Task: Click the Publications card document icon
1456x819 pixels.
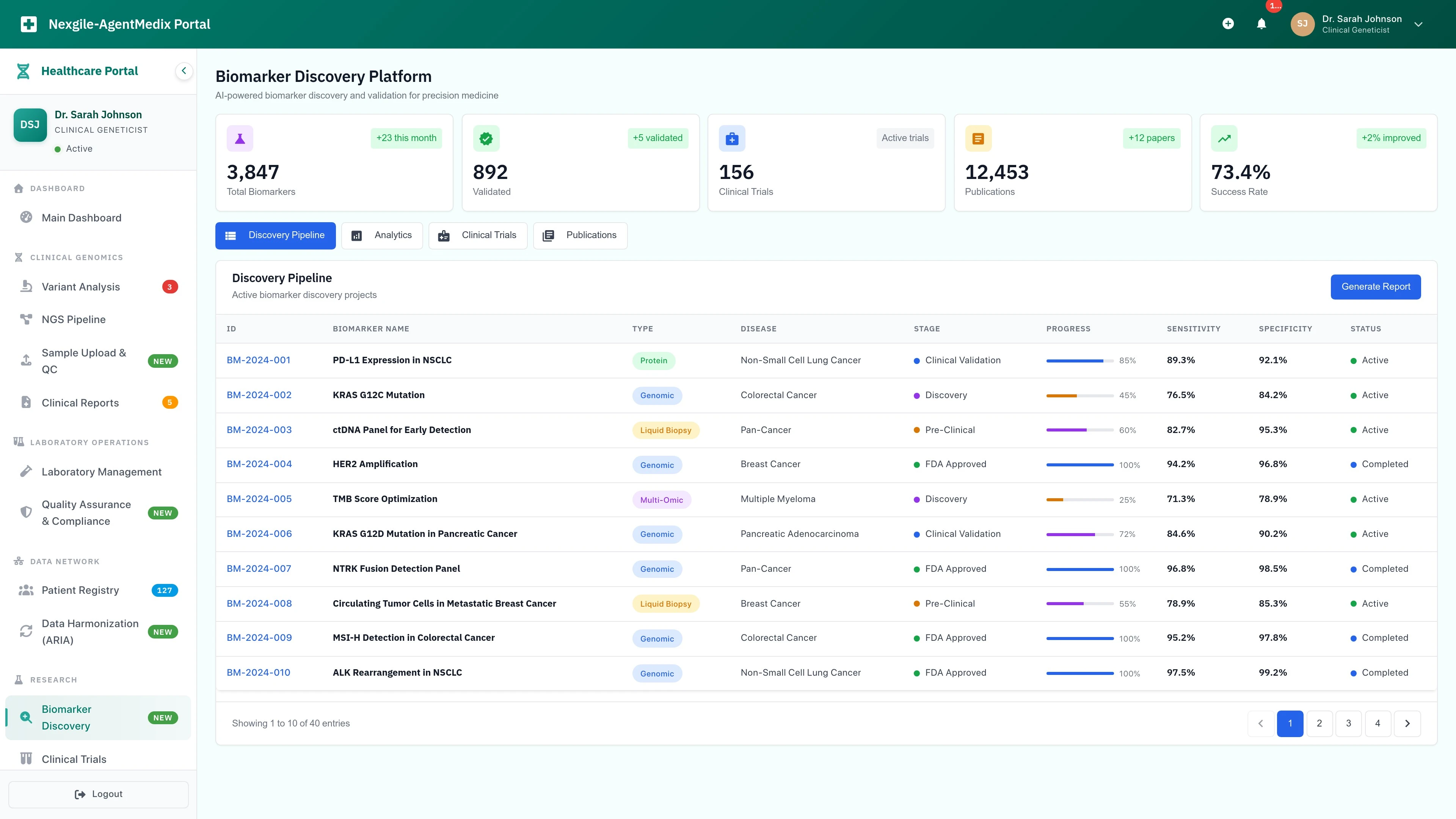Action: tap(978, 138)
